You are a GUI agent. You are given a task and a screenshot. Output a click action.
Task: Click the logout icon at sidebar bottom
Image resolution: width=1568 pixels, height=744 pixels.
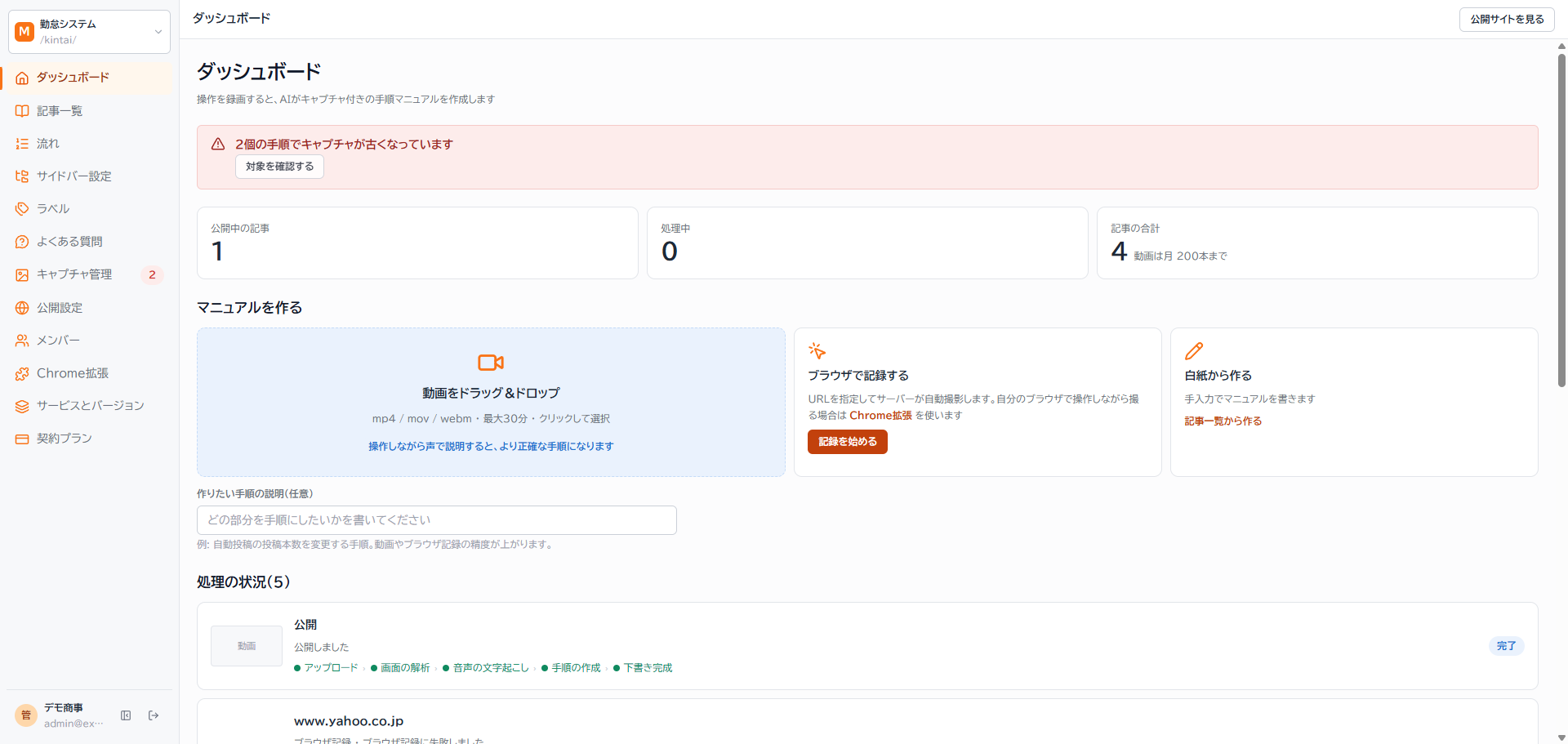point(154,715)
